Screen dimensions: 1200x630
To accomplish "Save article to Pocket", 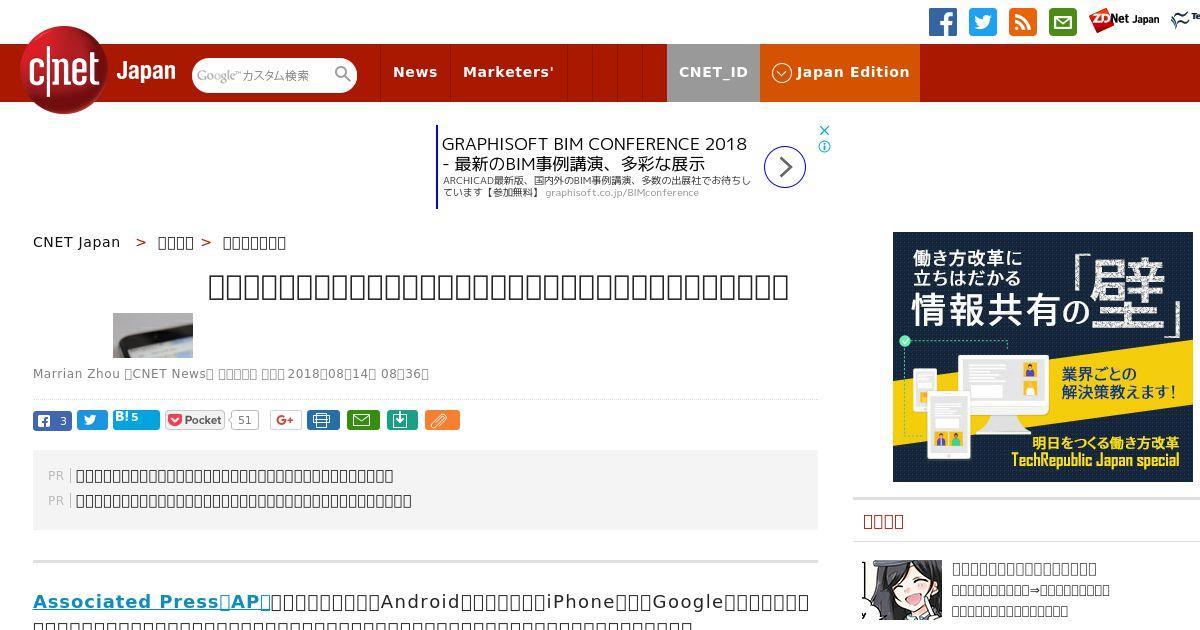I will pos(195,420).
